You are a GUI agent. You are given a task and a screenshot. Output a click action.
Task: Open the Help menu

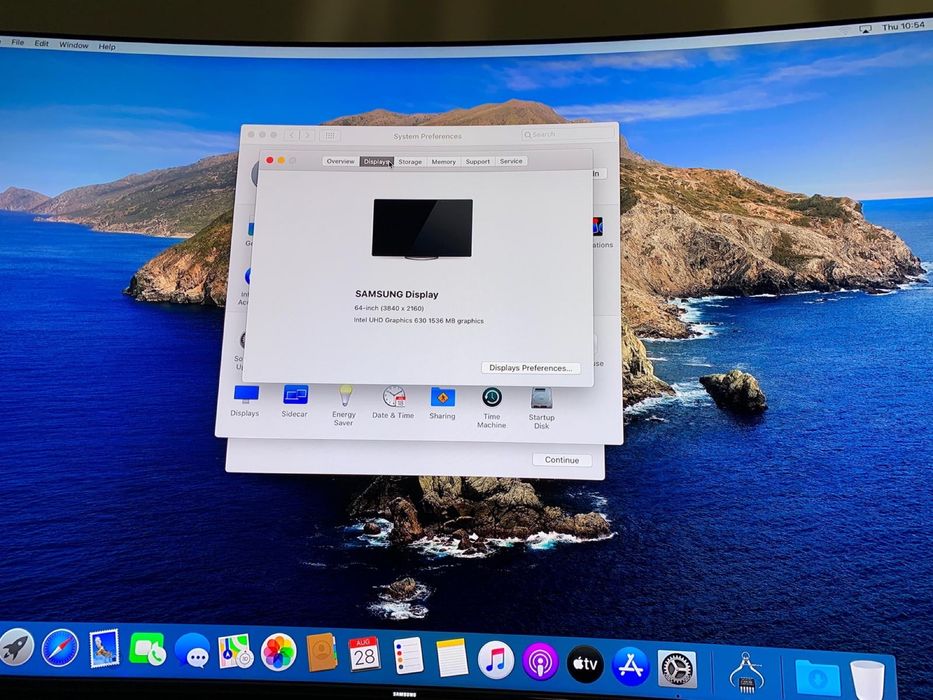107,46
